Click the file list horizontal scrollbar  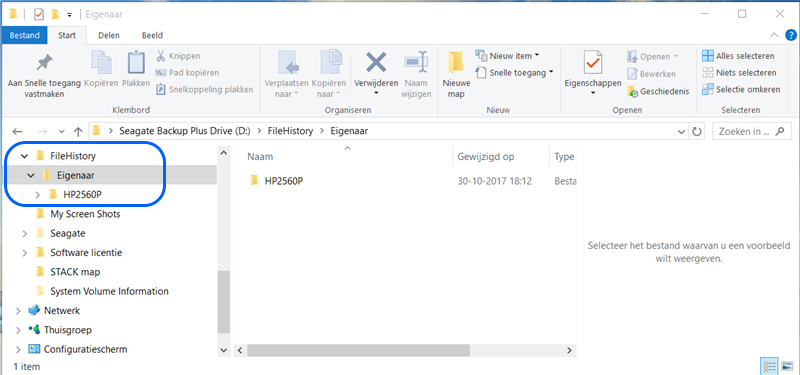360,351
